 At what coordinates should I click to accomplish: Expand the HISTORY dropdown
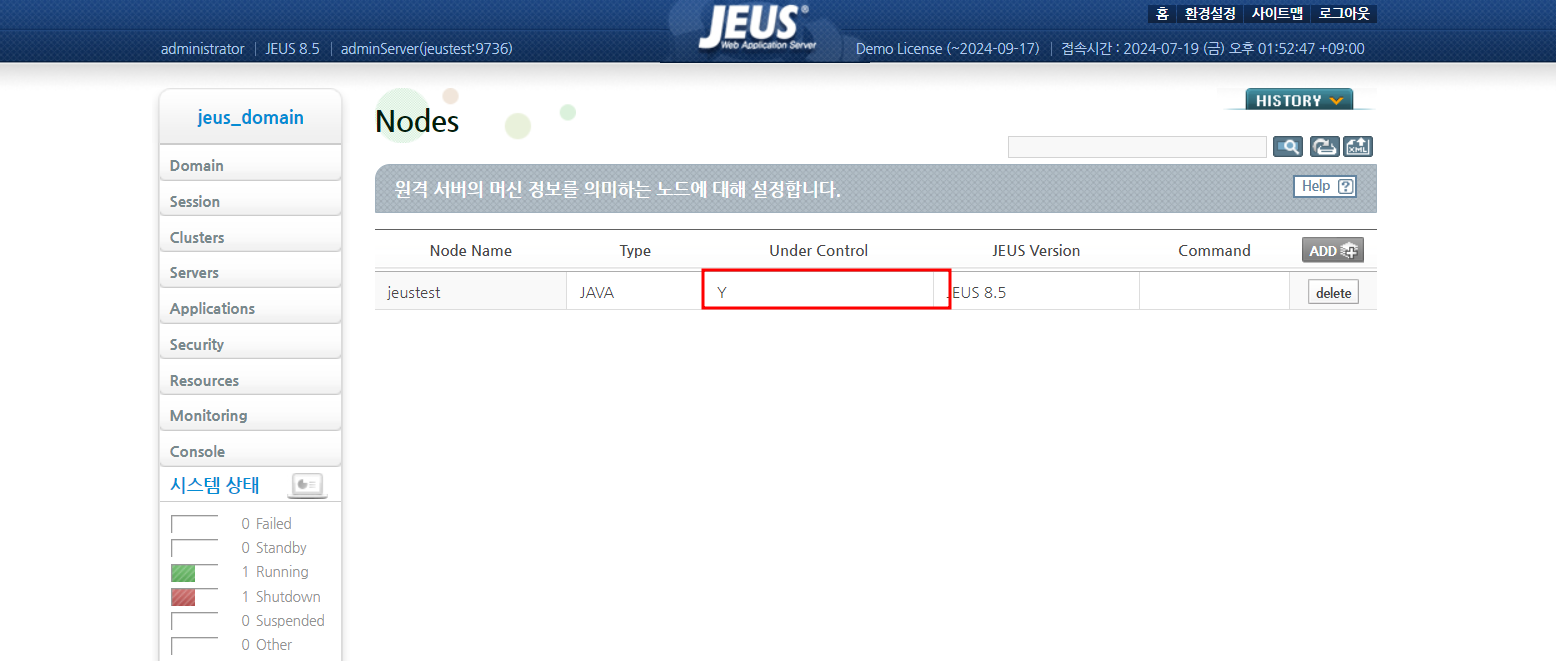(1299, 100)
